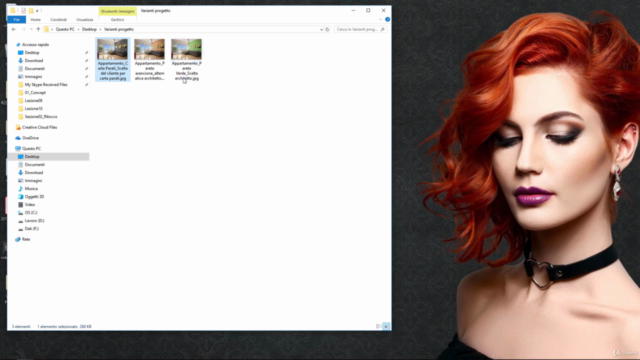The width and height of the screenshot is (640, 360).
Task: Select Accesso rapido in navigation pane
Action: click(x=35, y=44)
